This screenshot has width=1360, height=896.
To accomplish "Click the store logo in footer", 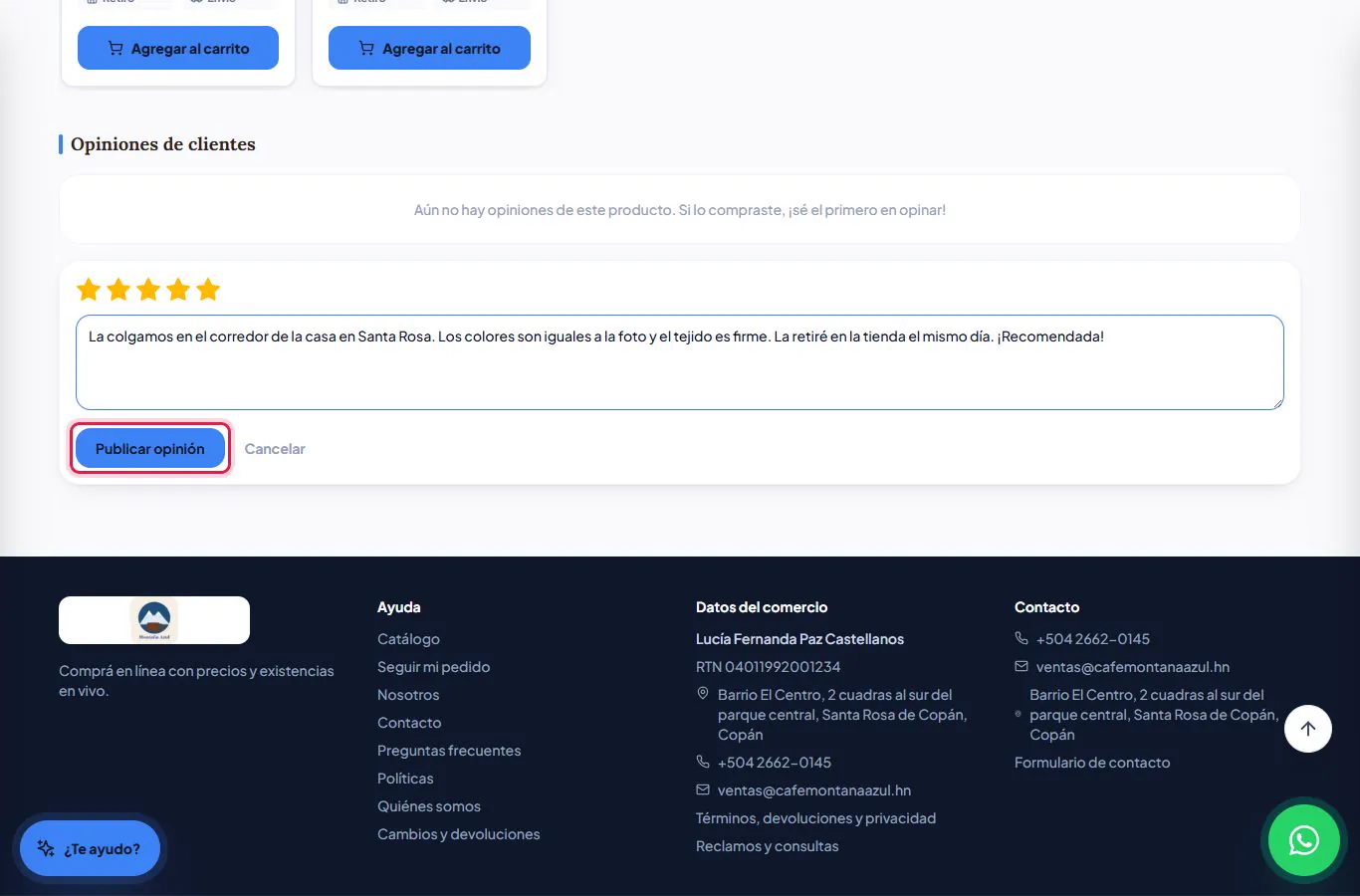I will 154,620.
